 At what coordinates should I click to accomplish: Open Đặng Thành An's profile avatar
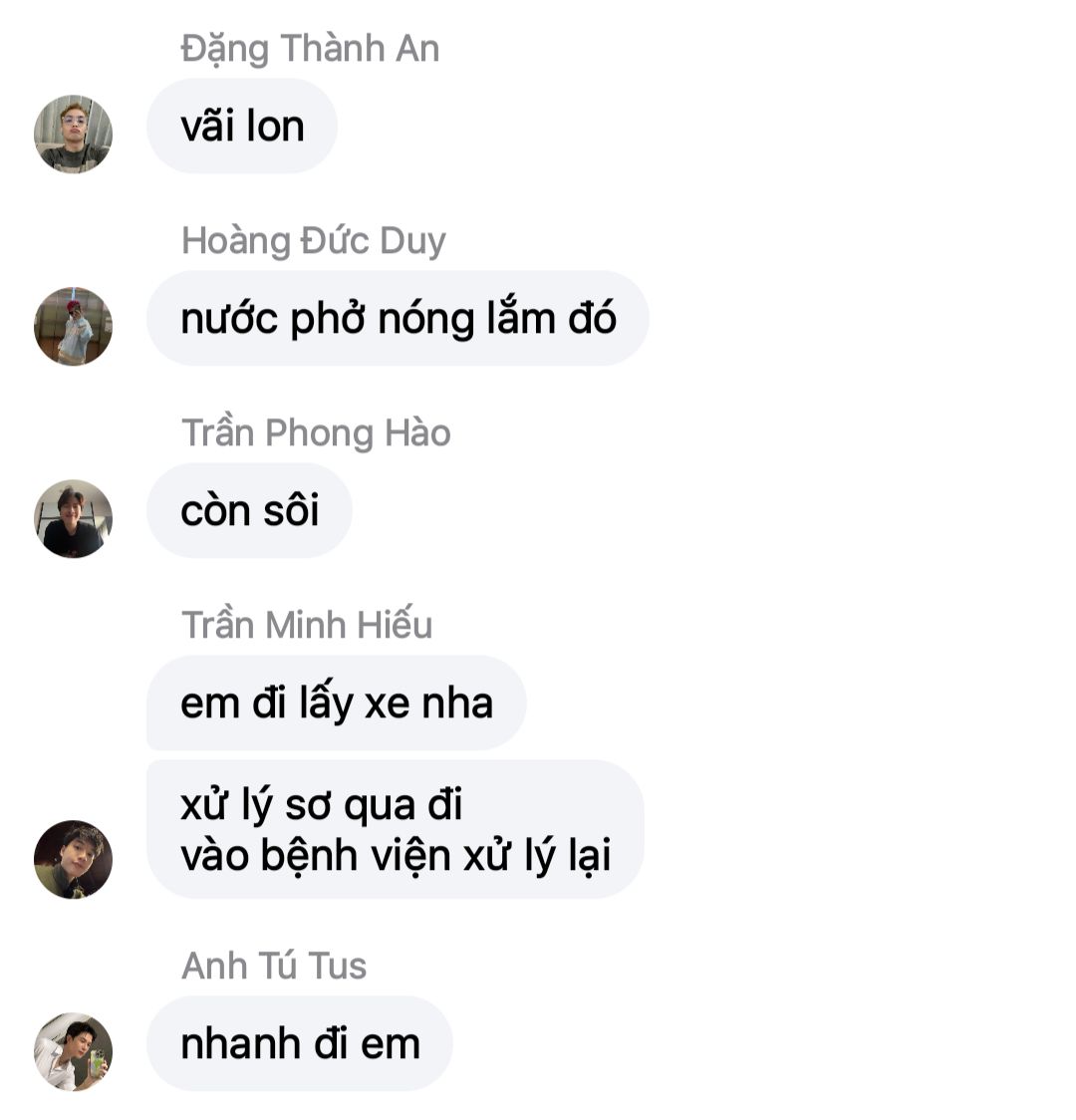[x=73, y=134]
